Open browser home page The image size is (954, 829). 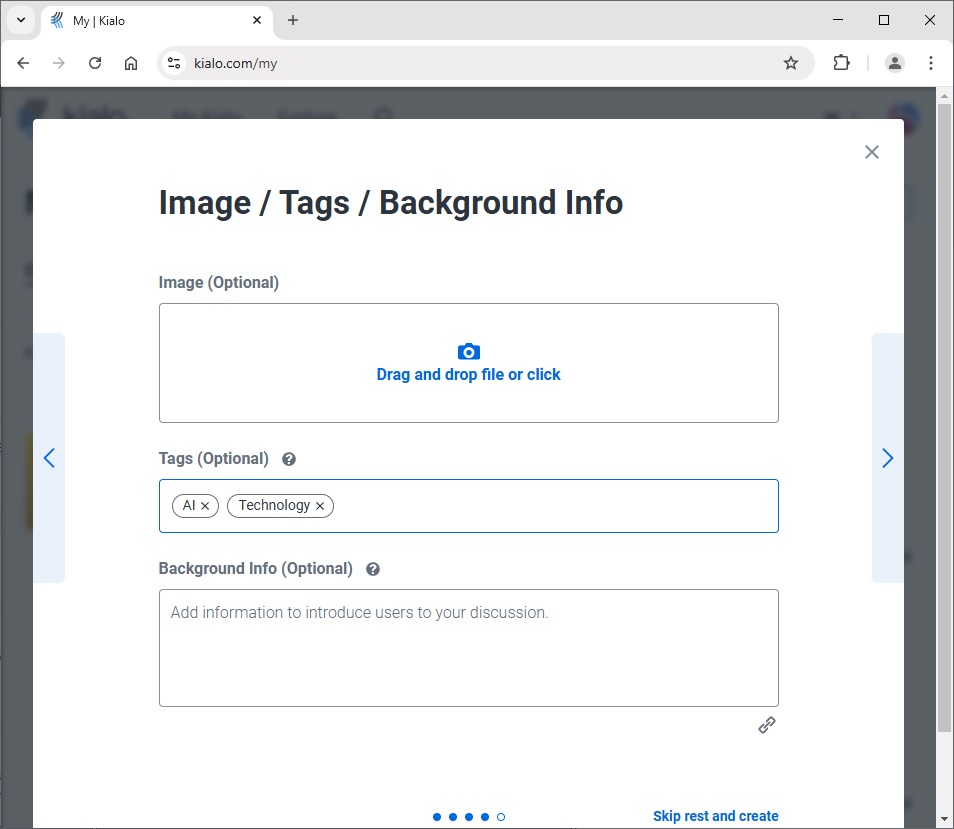pyautogui.click(x=131, y=63)
